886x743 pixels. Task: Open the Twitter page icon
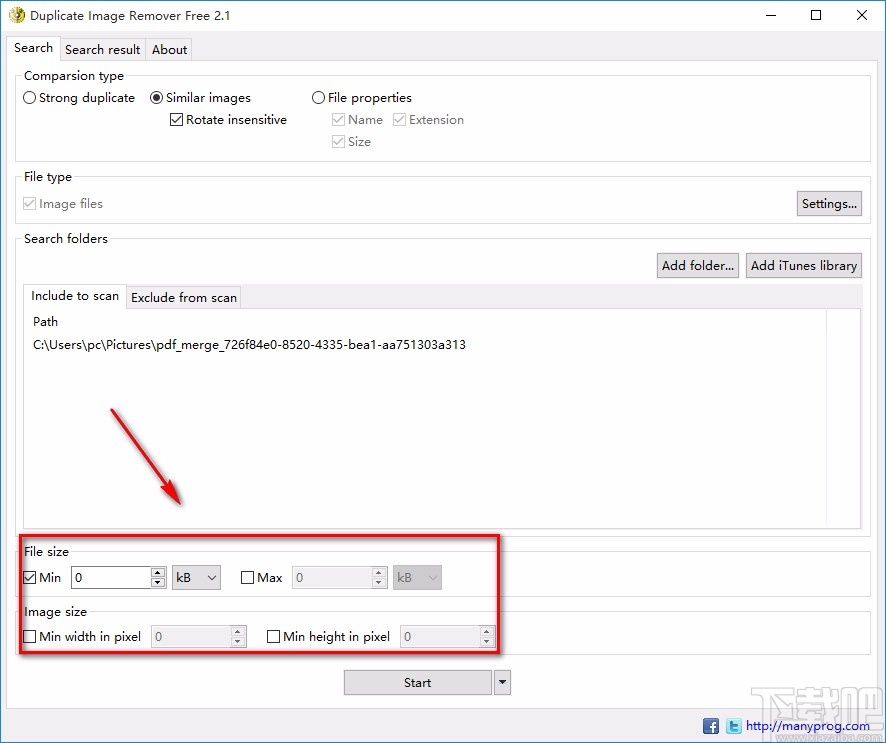733,726
